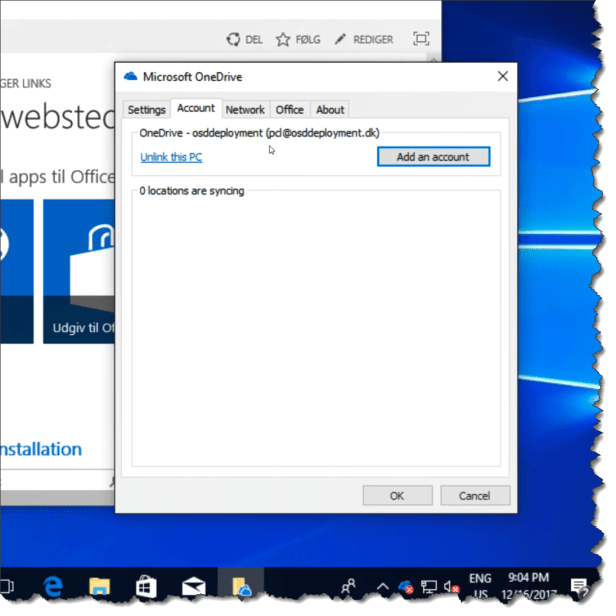Open File Explorer from the taskbar
Image resolution: width=616 pixels, height=616 pixels.
coord(99,586)
